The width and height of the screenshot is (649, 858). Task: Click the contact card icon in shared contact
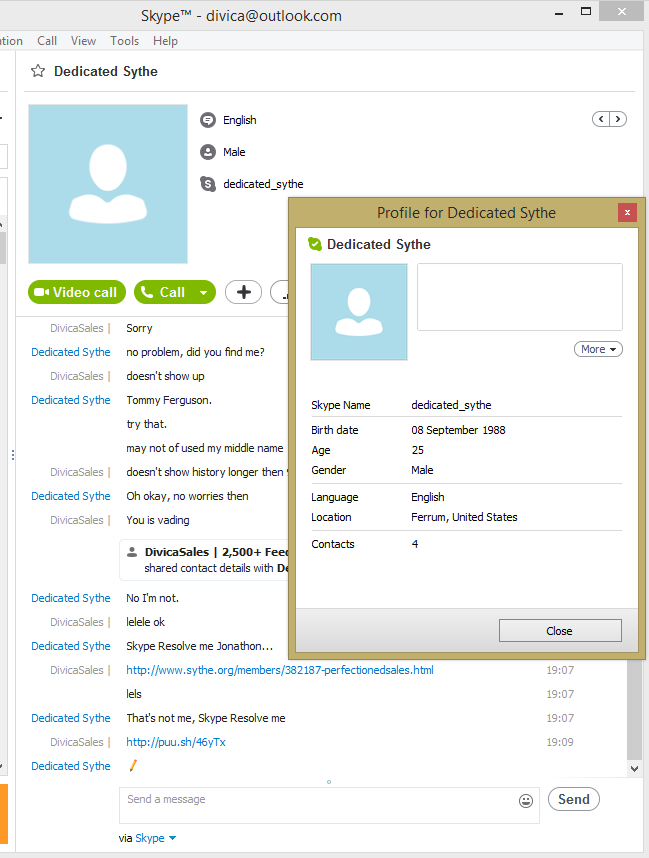pos(132,552)
